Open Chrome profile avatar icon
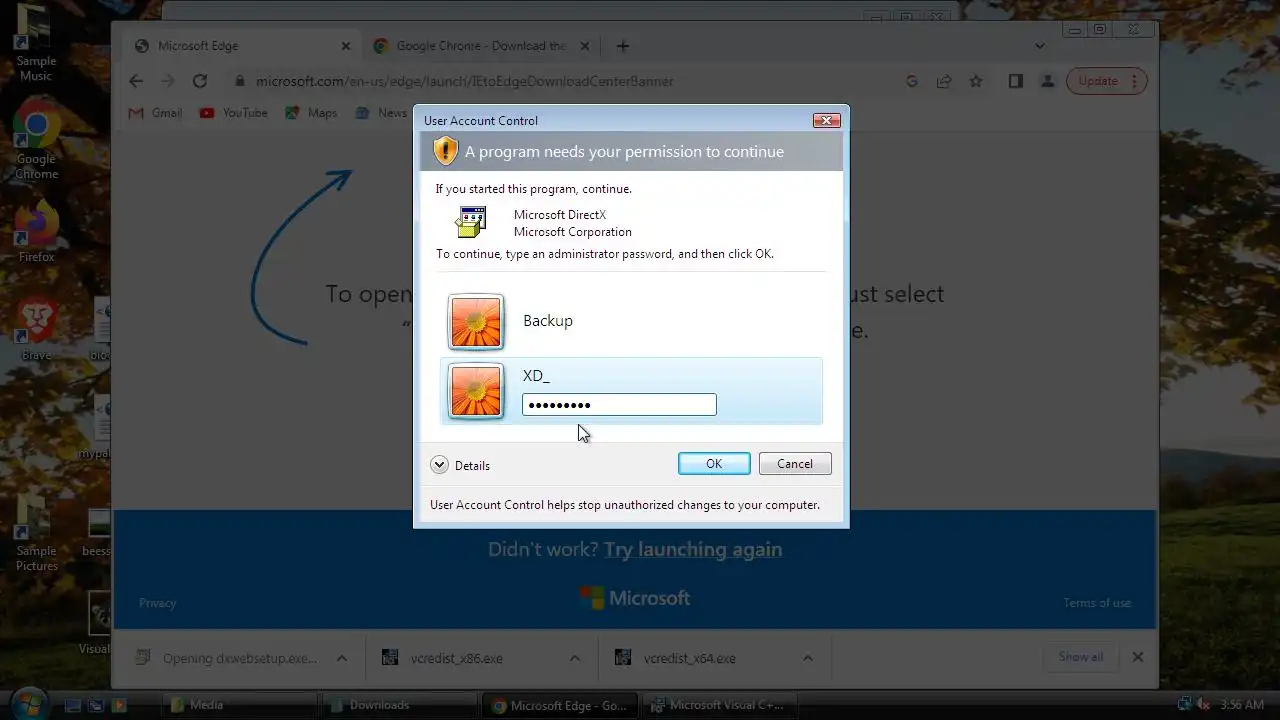This screenshot has height=720, width=1280. [1047, 81]
